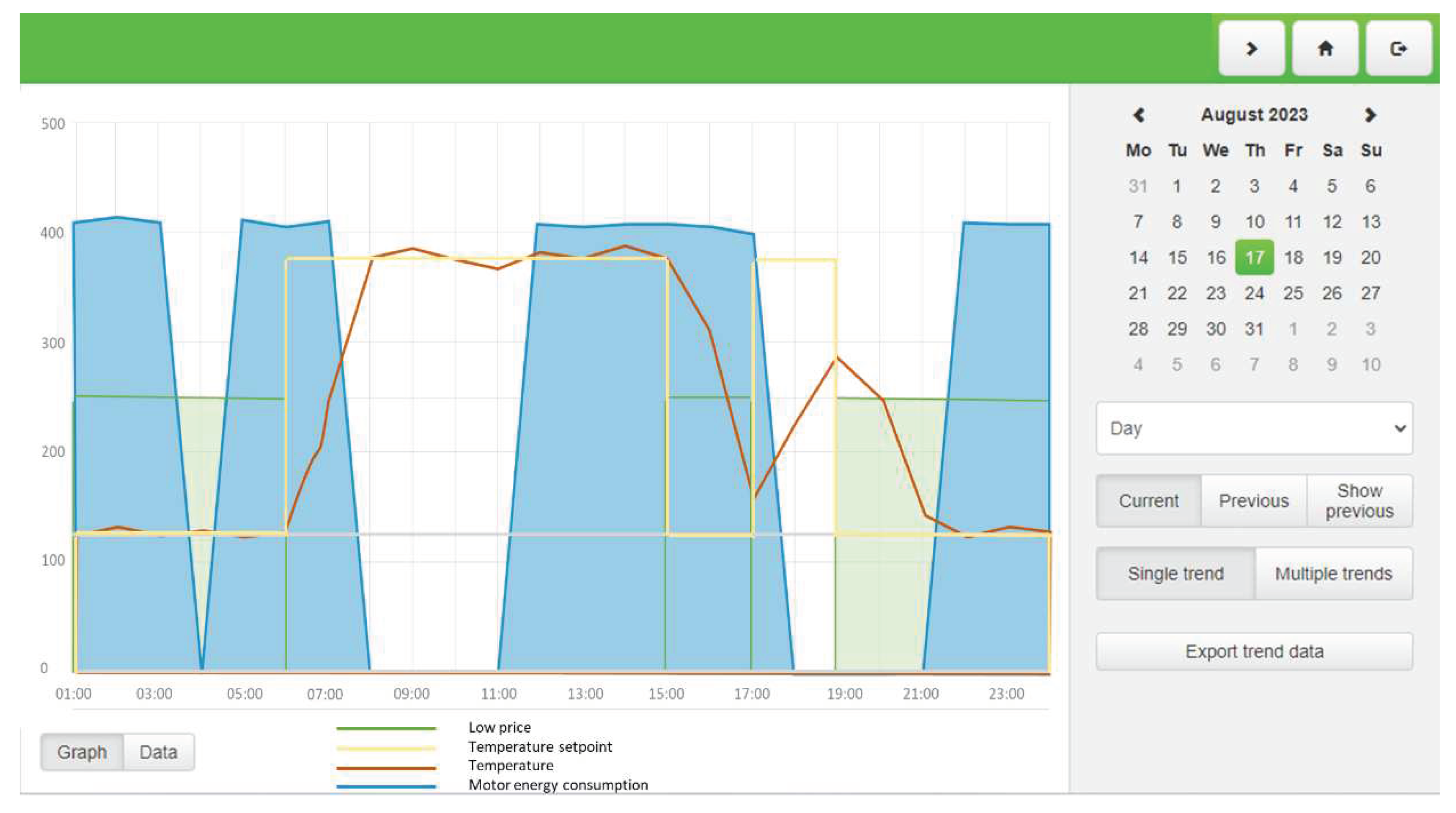The image size is (1456, 813).
Task: Toggle the Temperature setpoint legend entry
Action: [x=540, y=747]
